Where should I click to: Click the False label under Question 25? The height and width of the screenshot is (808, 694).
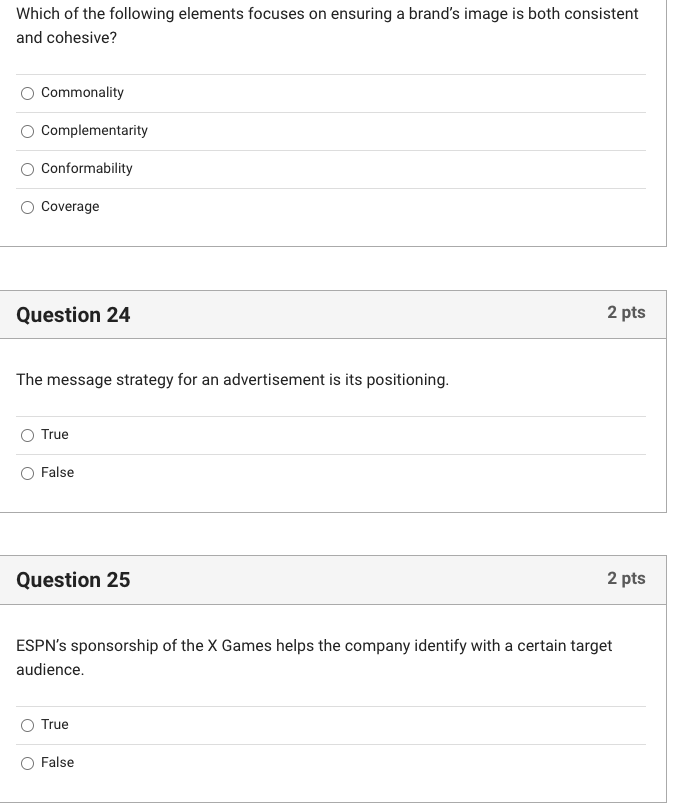tap(59, 763)
